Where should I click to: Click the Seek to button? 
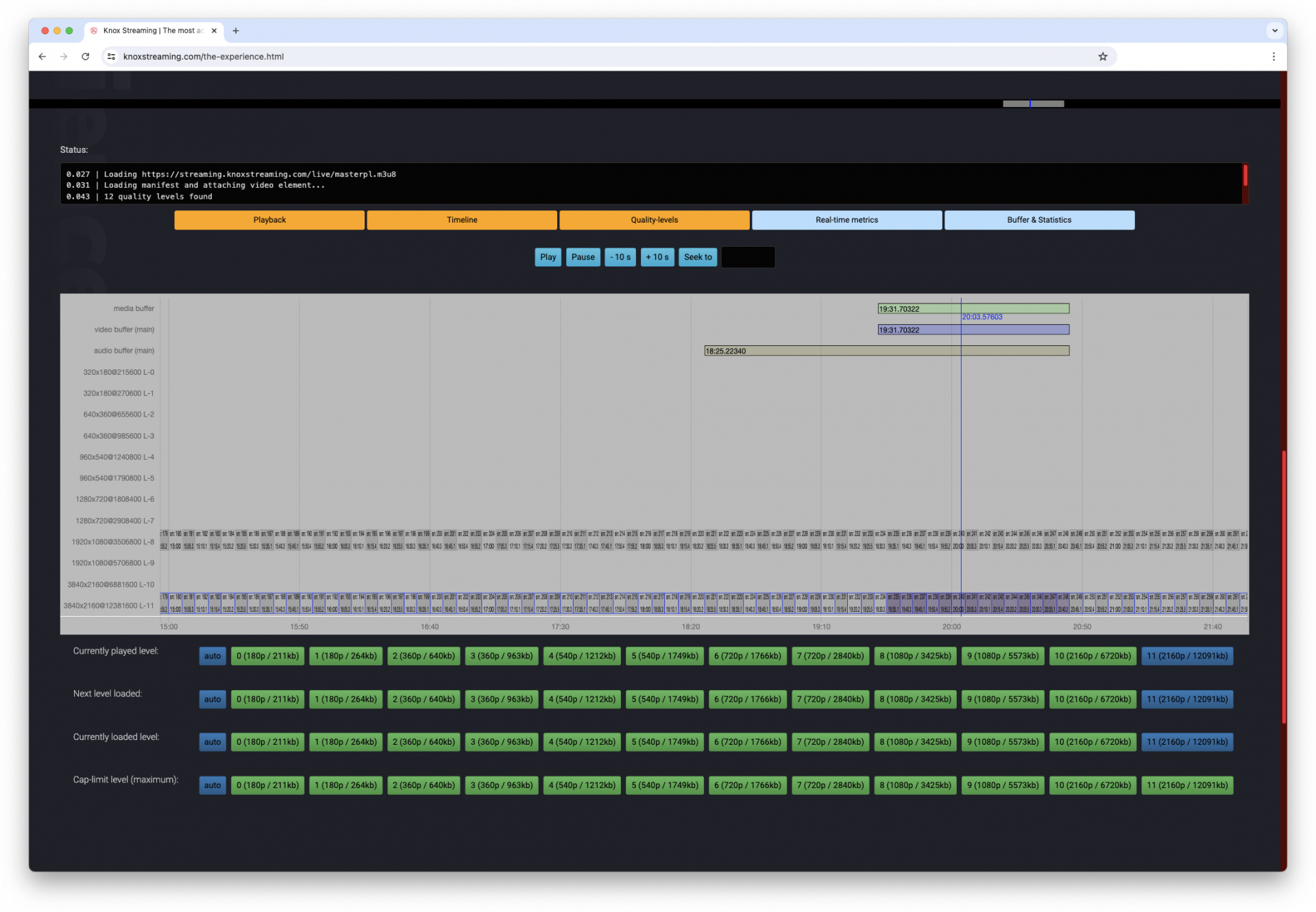[x=698, y=257]
